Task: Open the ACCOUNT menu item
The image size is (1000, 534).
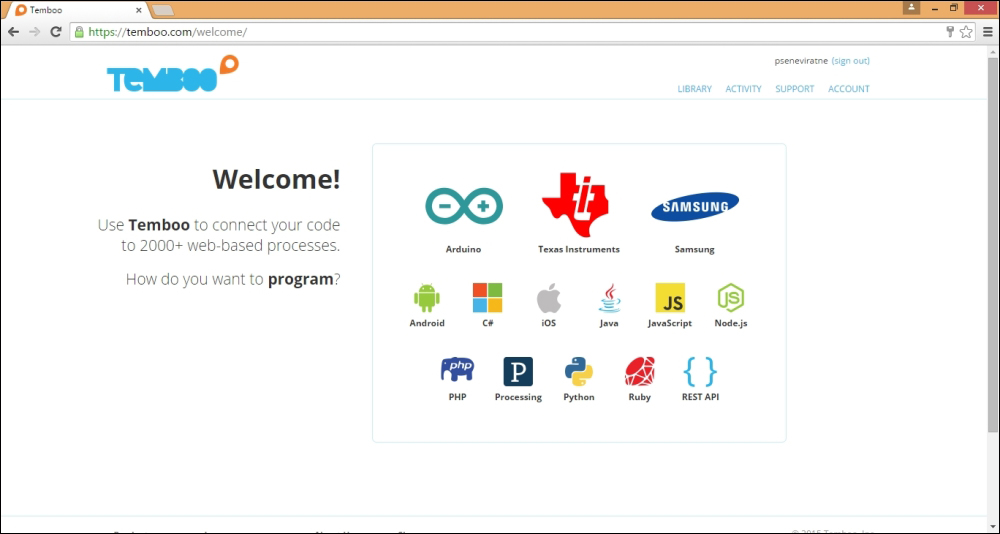Action: (849, 89)
